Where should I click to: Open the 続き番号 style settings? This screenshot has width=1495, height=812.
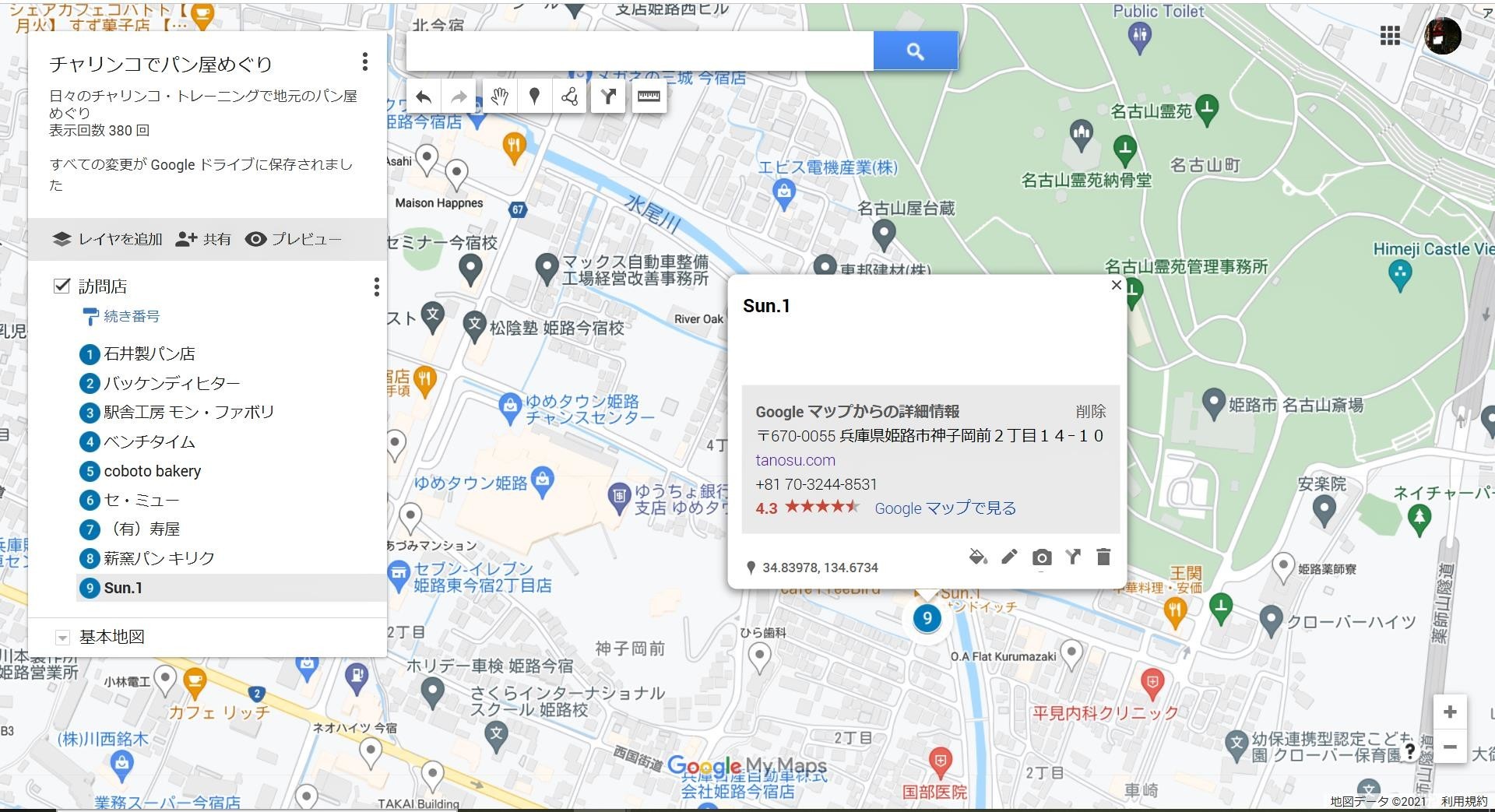[x=121, y=316]
